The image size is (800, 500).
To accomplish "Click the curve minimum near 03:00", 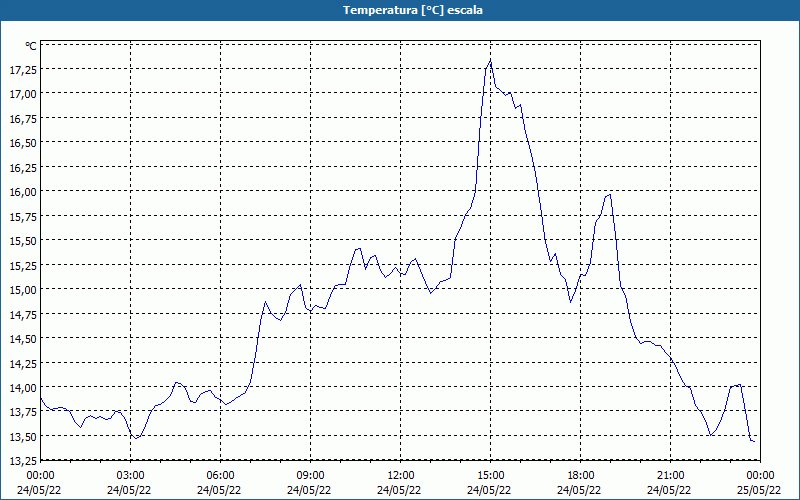I will [136, 438].
